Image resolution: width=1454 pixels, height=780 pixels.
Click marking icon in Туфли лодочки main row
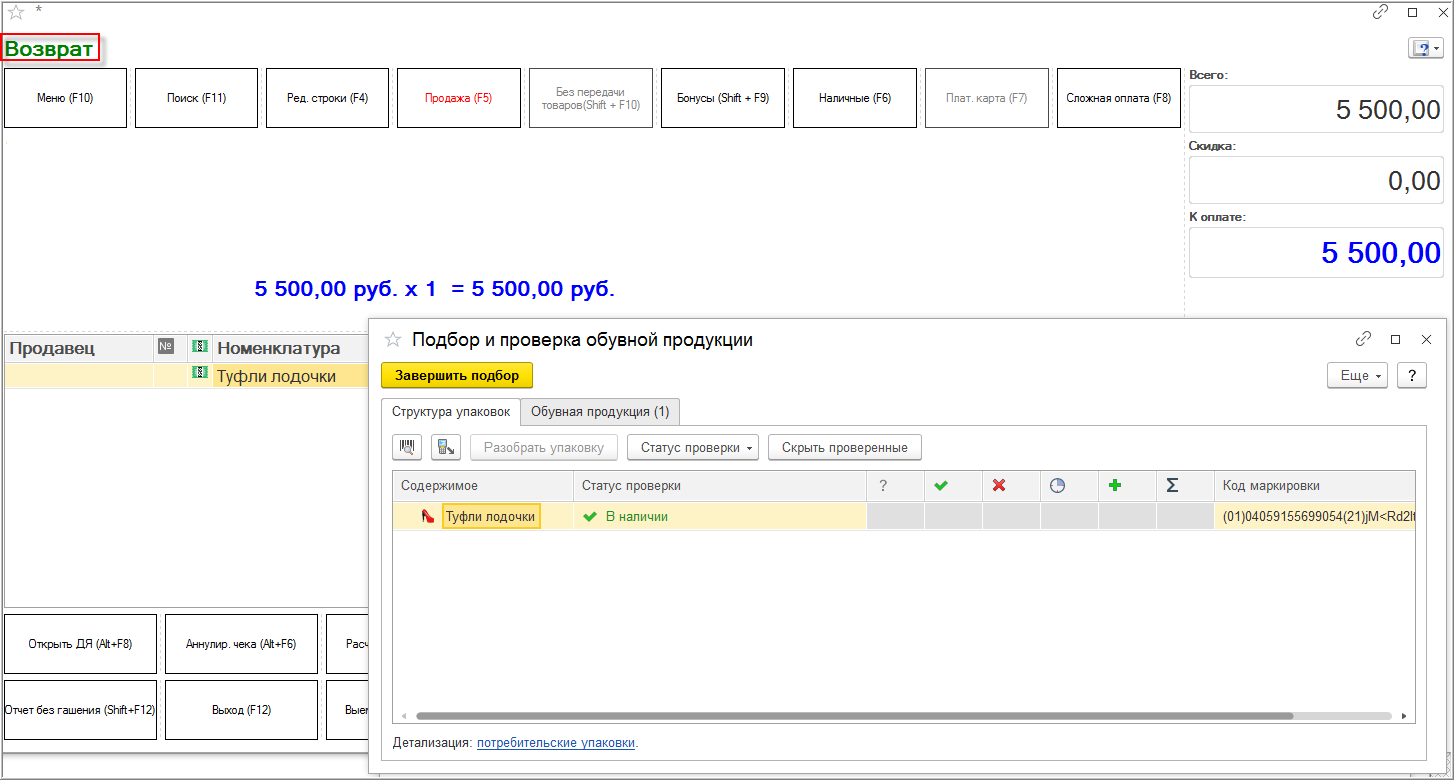pyautogui.click(x=198, y=374)
